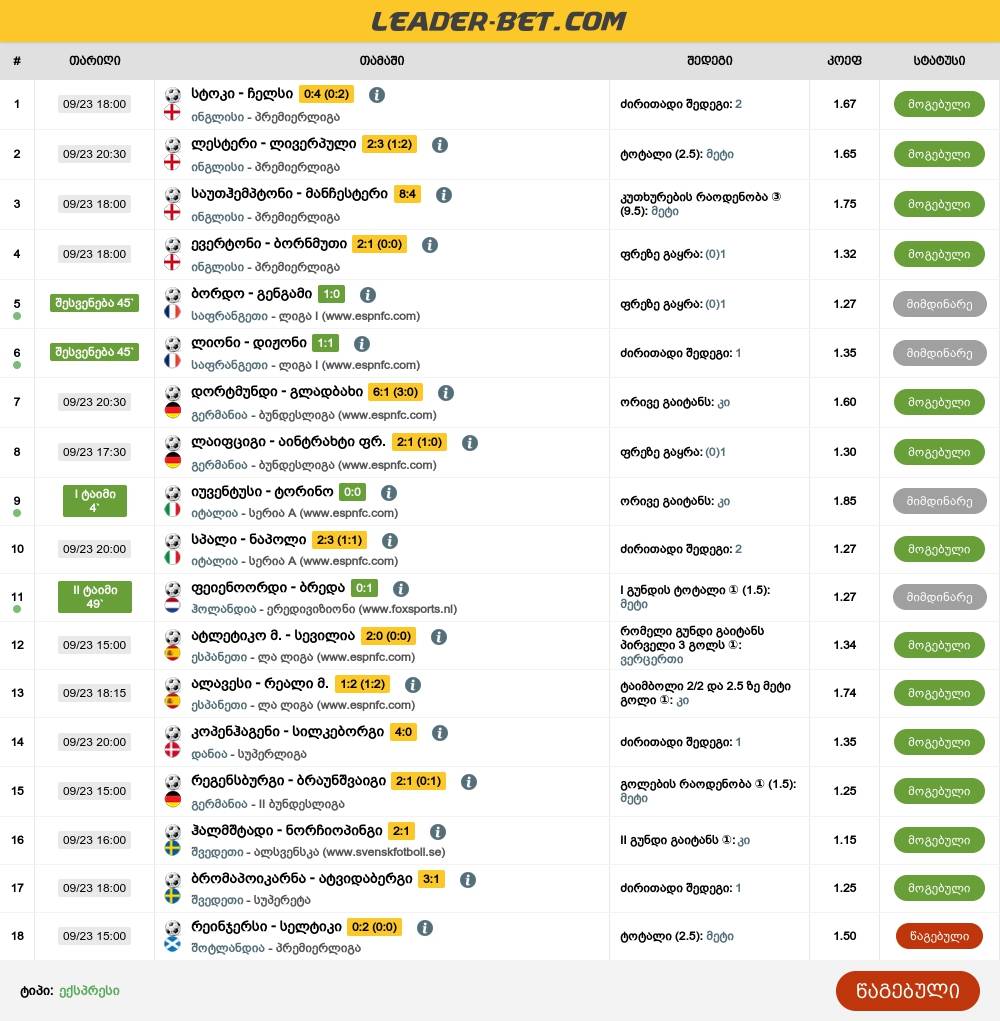Click Germany flag in დორტმუნდი - გლადბახი row
This screenshot has height=1021, width=1000.
pos(173,410)
